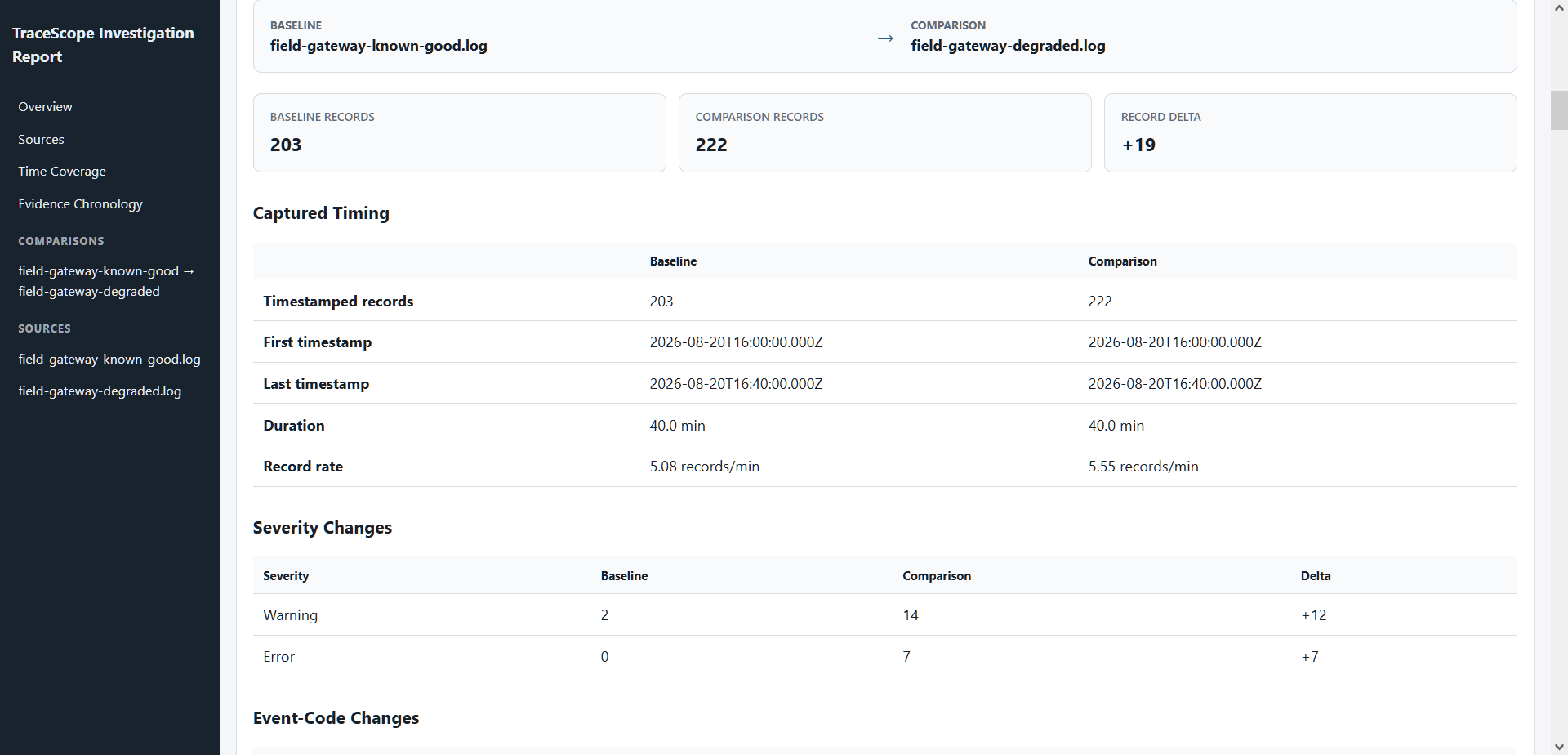1568x755 pixels.
Task: Click the Severity Changes heading
Action: point(323,528)
